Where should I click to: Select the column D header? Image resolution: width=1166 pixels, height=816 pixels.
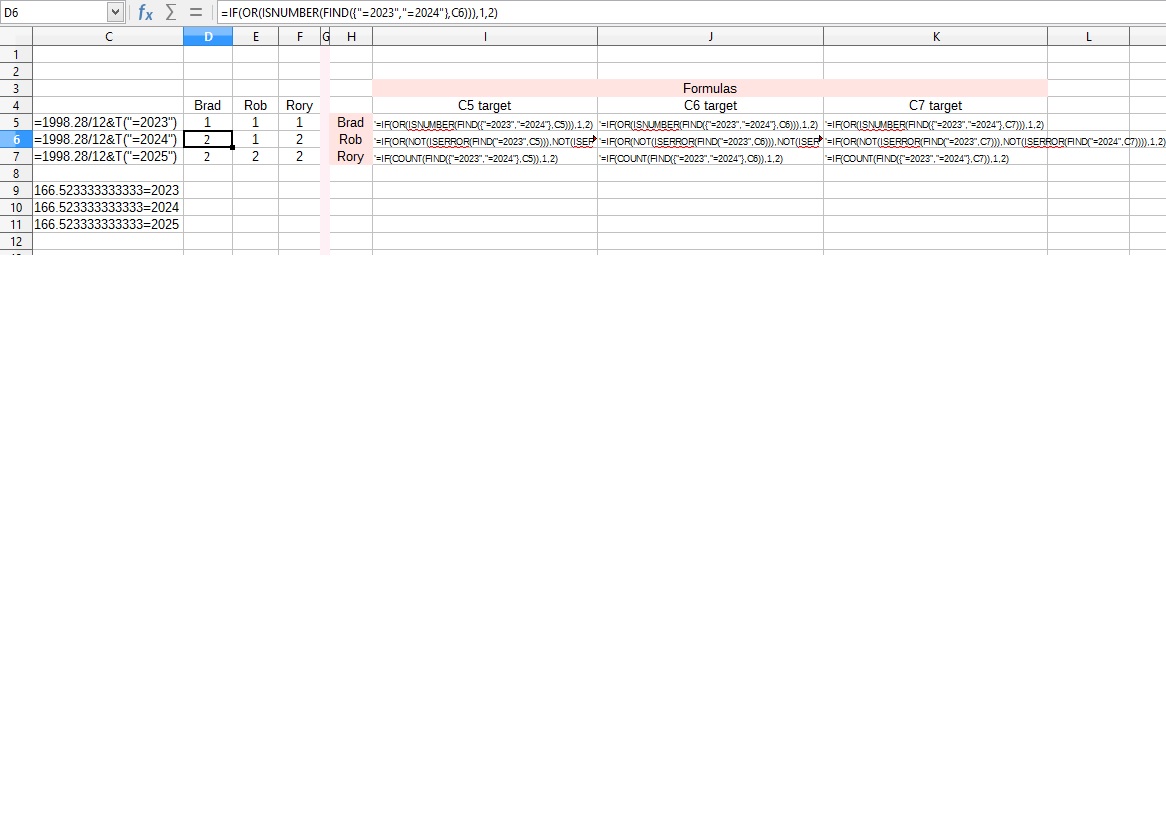pos(208,37)
